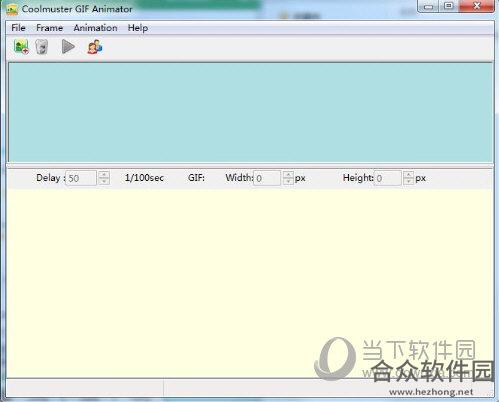Image resolution: width=499 pixels, height=402 pixels.
Task: Click the users support toolbar icon
Action: coord(95,47)
